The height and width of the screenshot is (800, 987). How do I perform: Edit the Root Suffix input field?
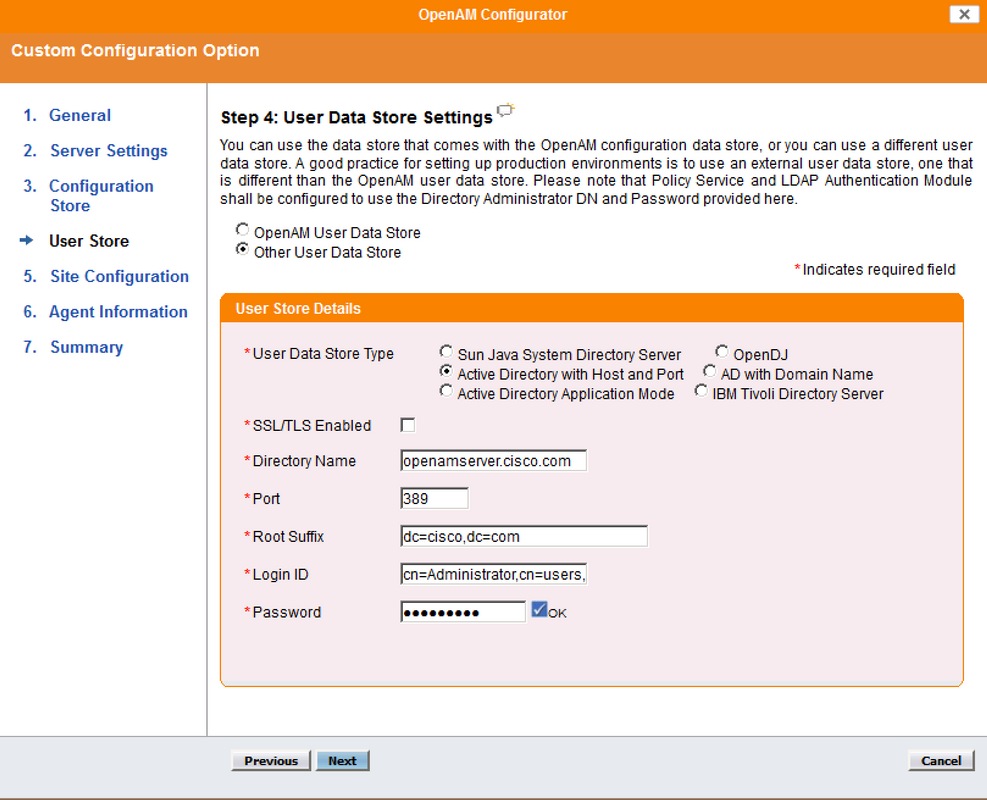(x=523, y=536)
